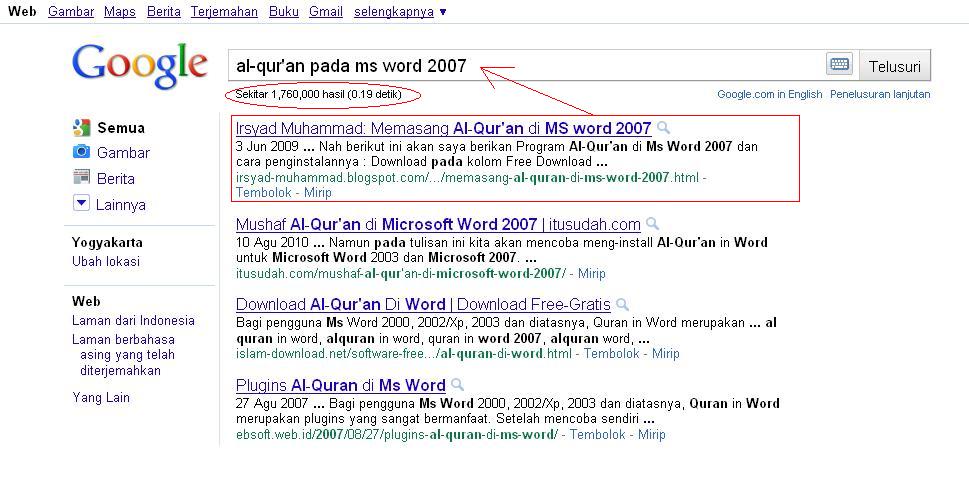This screenshot has height=480, width=969.
Task: Select Semua filter text in left sidebar
Action: [x=121, y=128]
